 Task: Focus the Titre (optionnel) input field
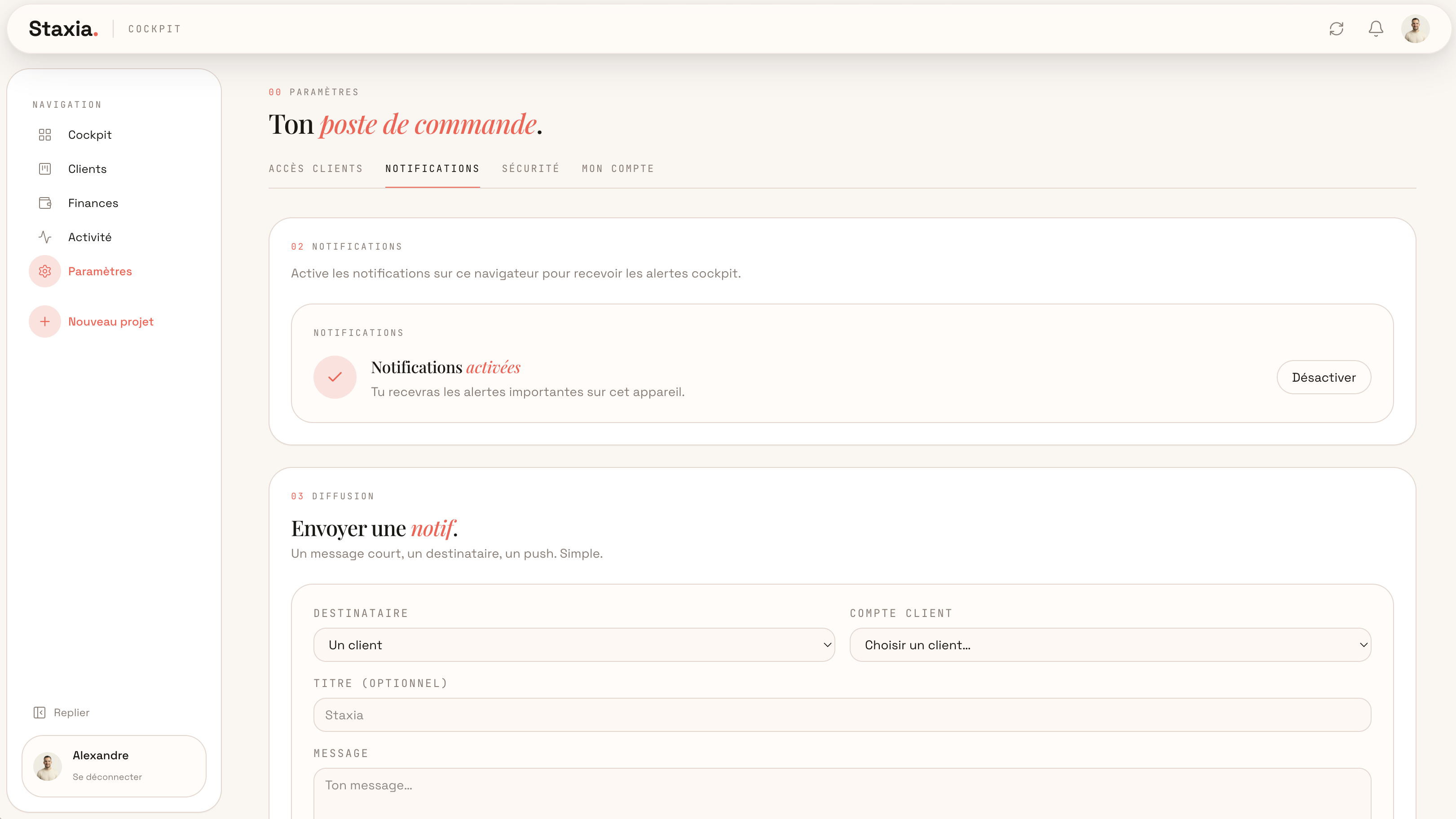pos(842,715)
